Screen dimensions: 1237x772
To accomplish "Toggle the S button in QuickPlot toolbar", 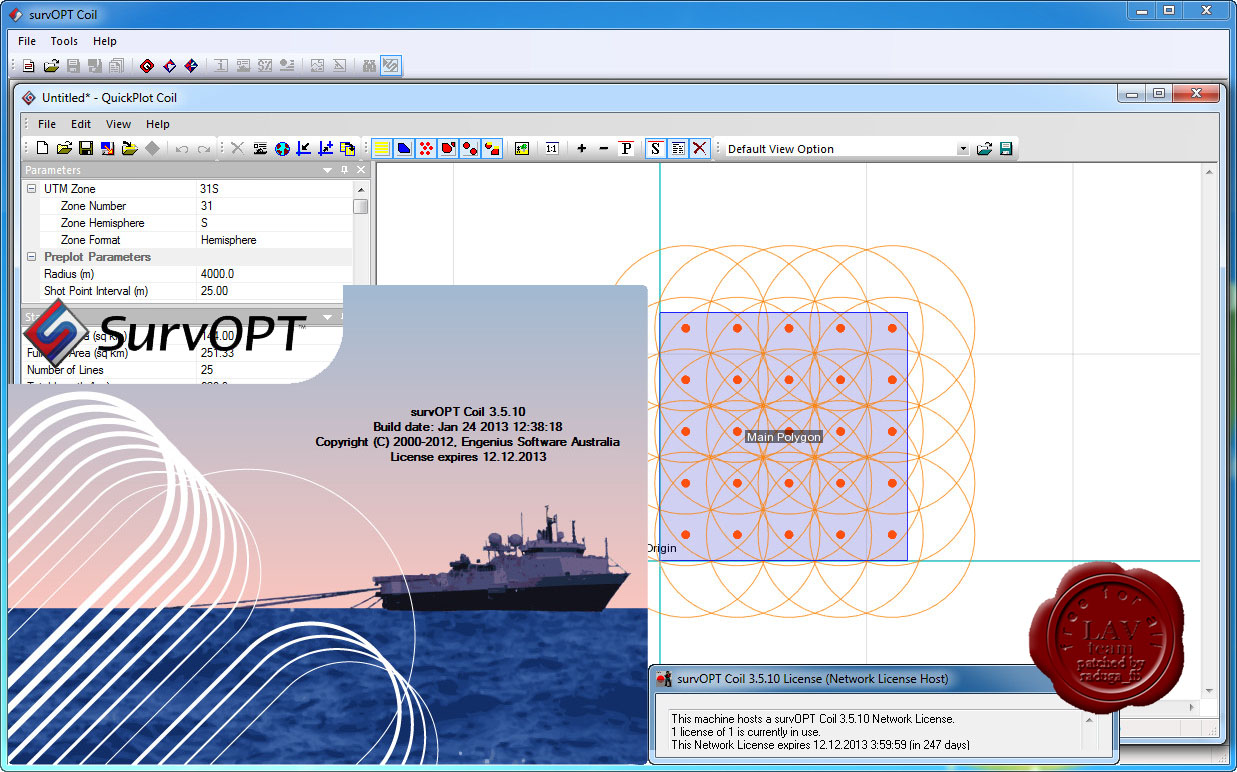I will click(655, 149).
